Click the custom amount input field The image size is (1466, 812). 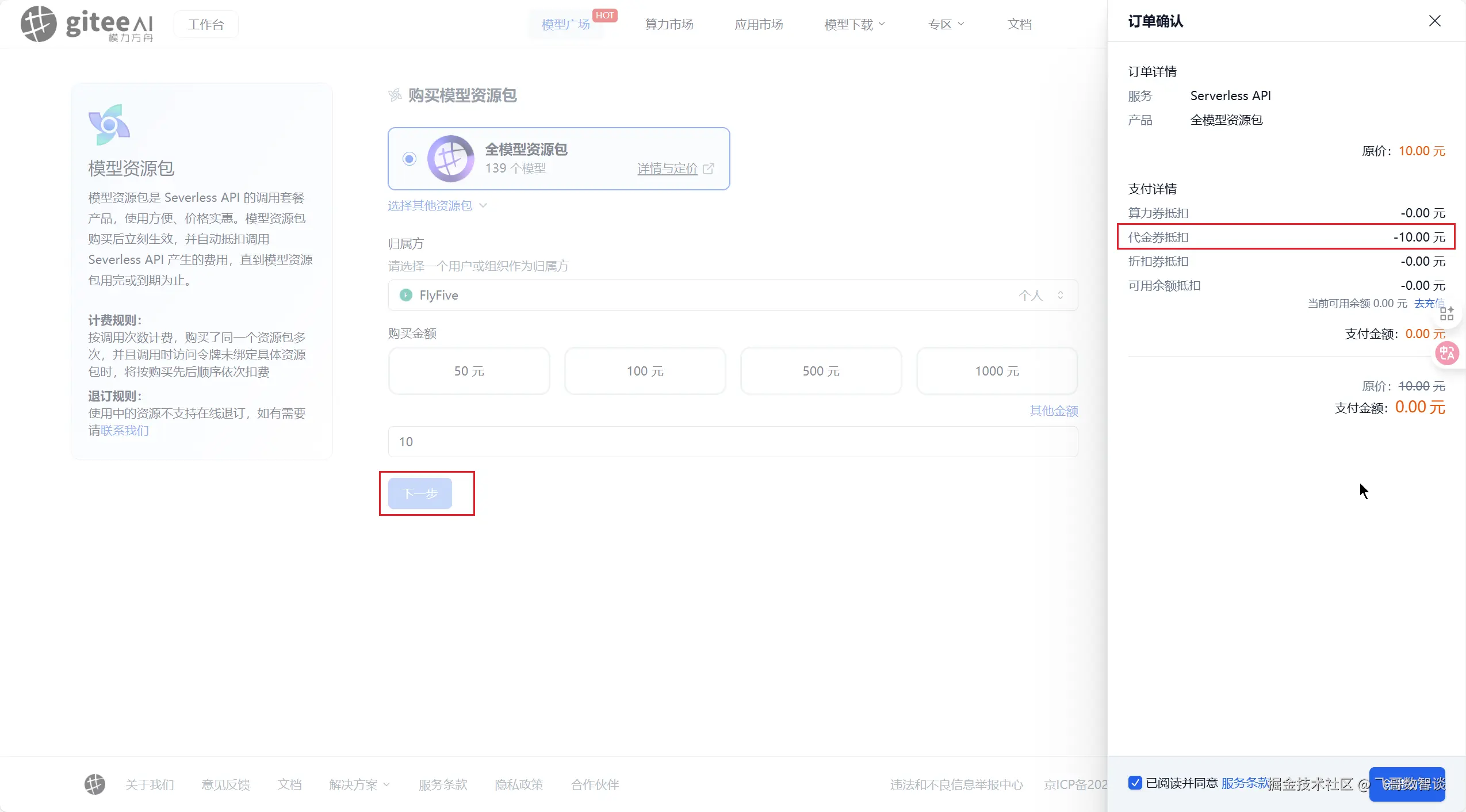732,442
